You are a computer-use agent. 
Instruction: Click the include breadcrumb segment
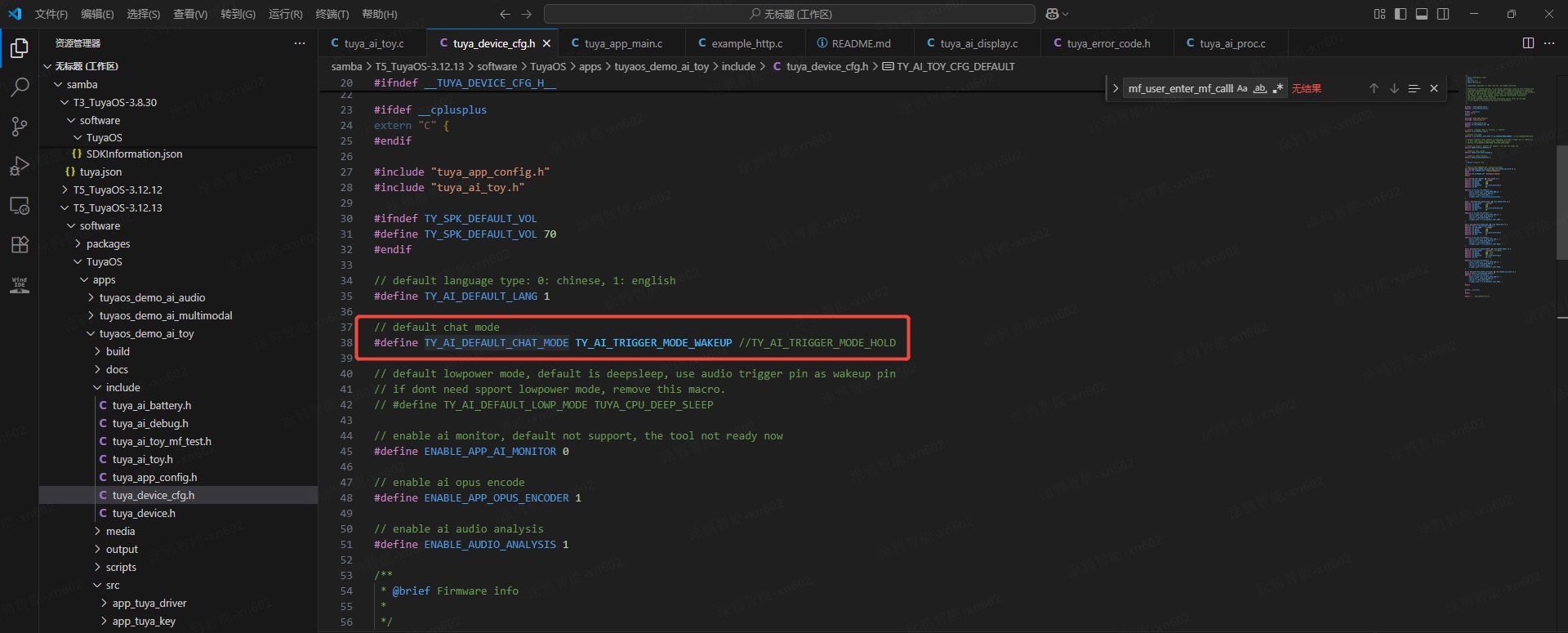point(738,66)
